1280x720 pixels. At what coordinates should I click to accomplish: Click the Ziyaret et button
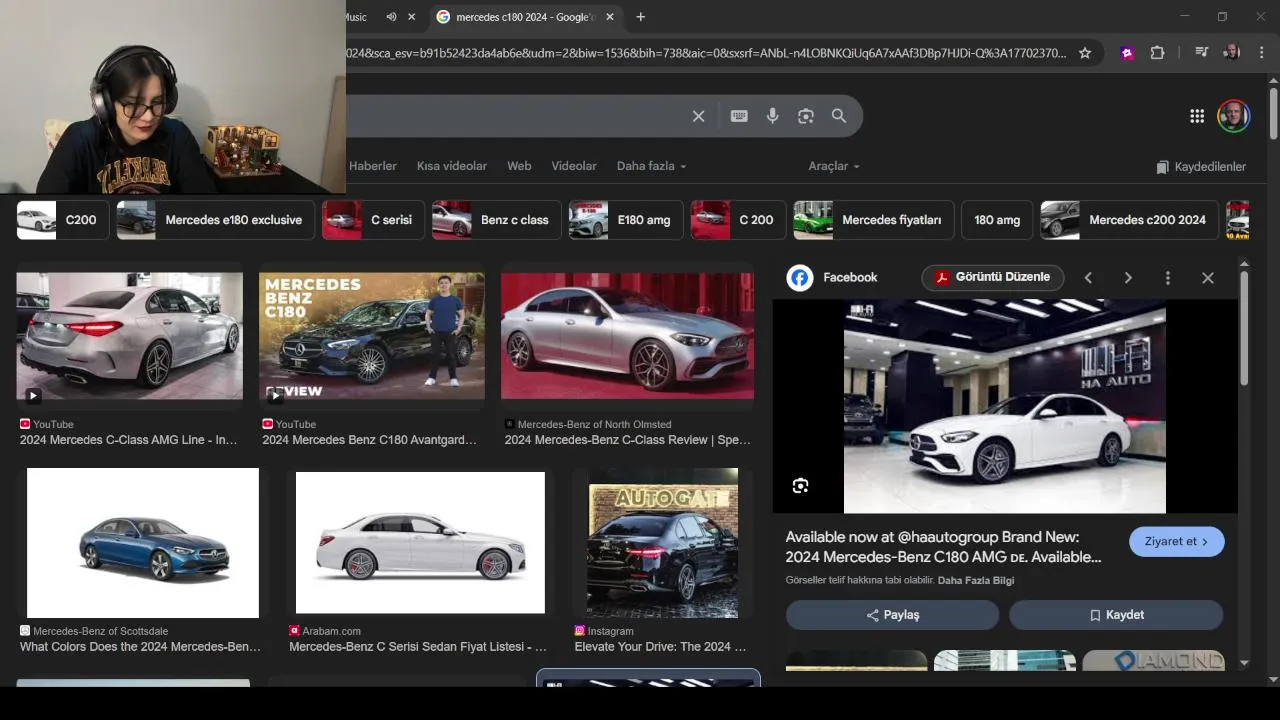point(1177,541)
